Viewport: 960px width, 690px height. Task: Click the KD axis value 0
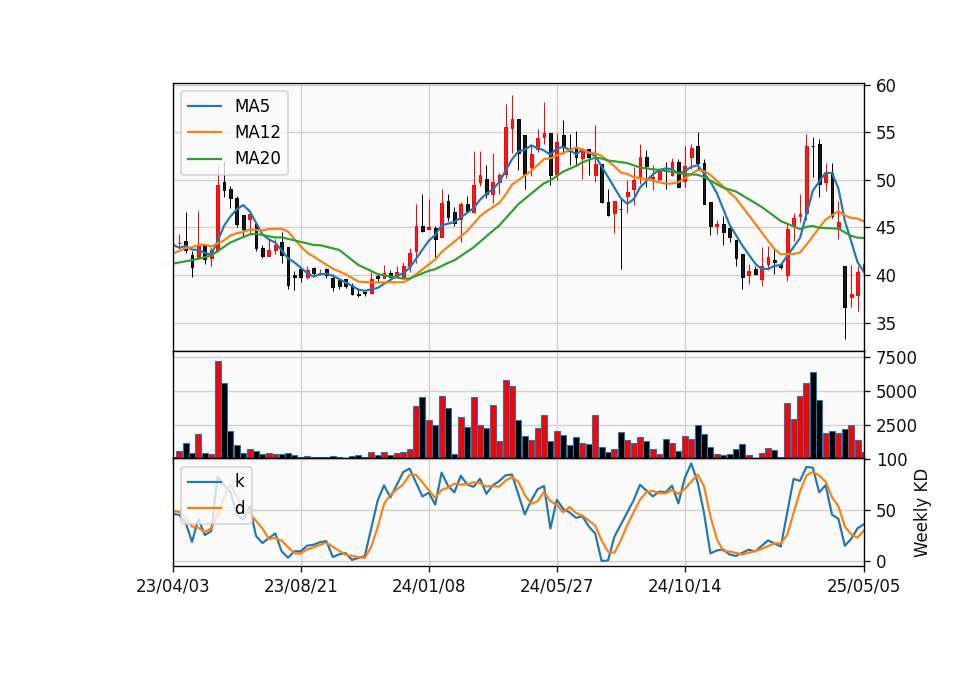tap(881, 561)
